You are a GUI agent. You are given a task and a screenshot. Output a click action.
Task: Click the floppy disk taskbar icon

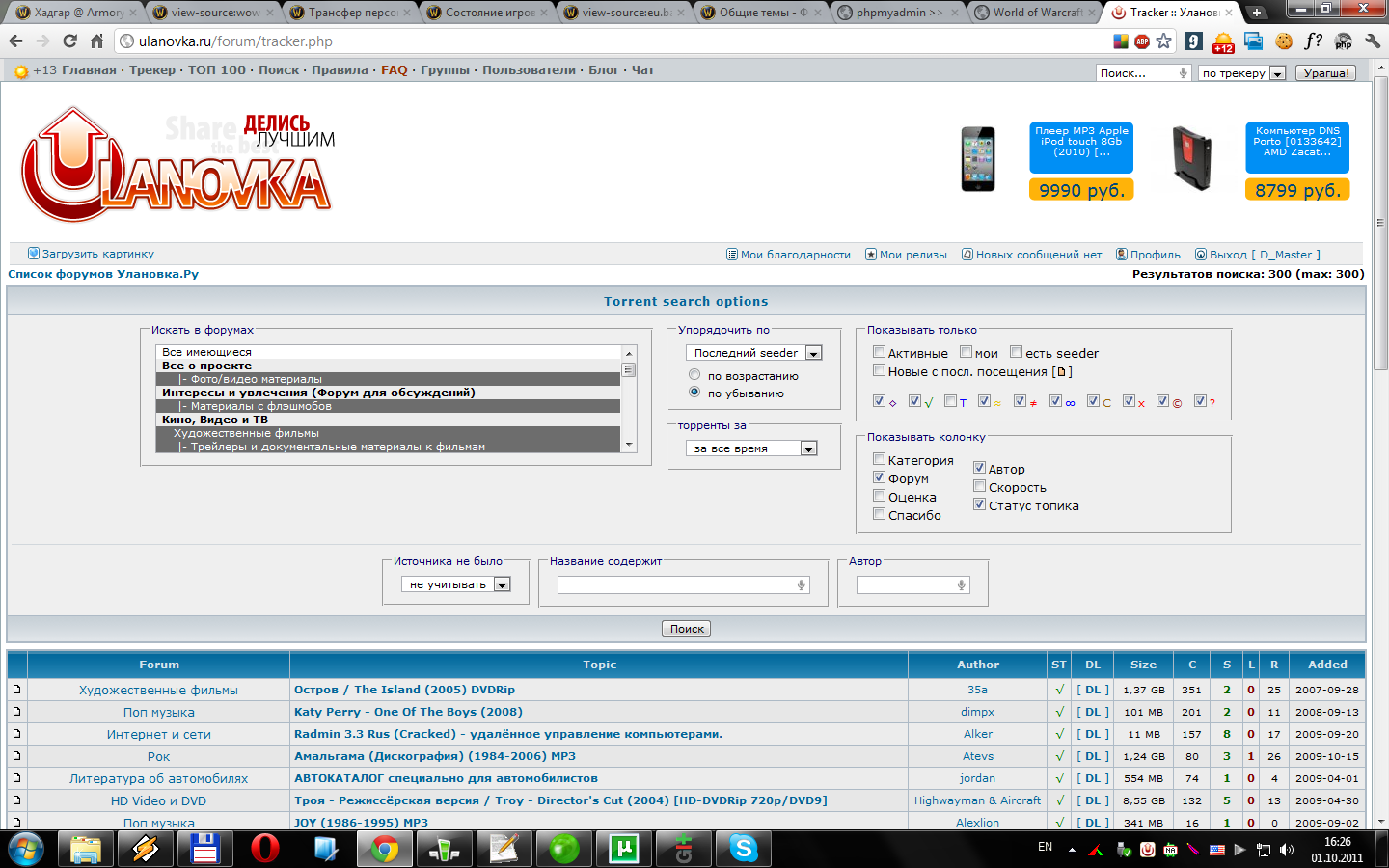pyautogui.click(x=204, y=849)
